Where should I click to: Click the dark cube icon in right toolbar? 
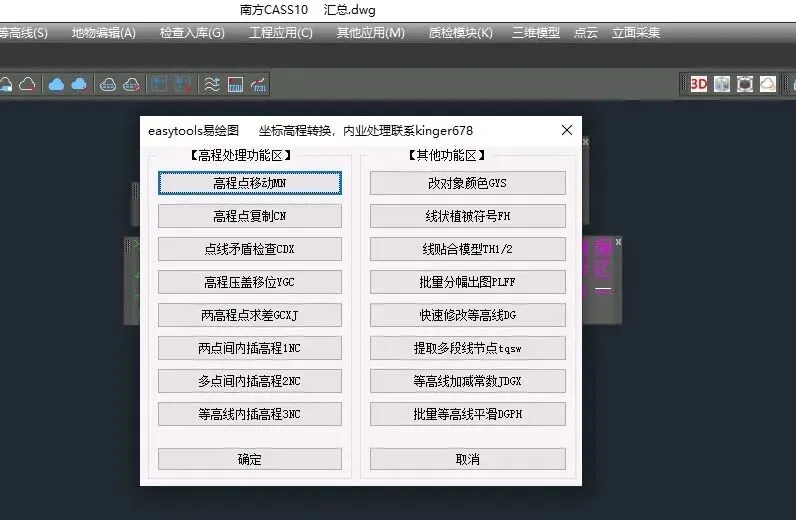pyautogui.click(x=745, y=84)
